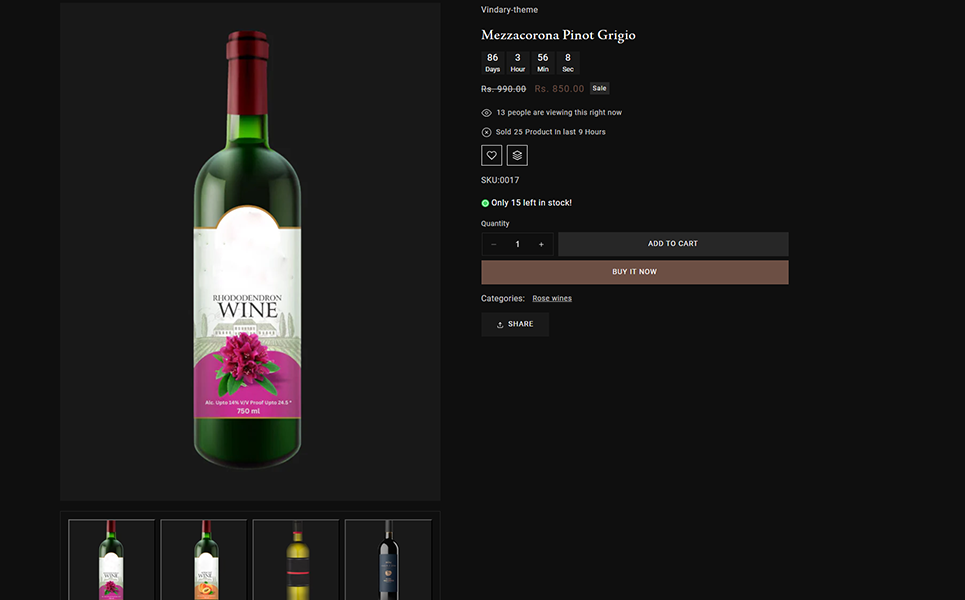Select the first thumbnail with pink label bottle
965x600 pixels.
click(112, 559)
